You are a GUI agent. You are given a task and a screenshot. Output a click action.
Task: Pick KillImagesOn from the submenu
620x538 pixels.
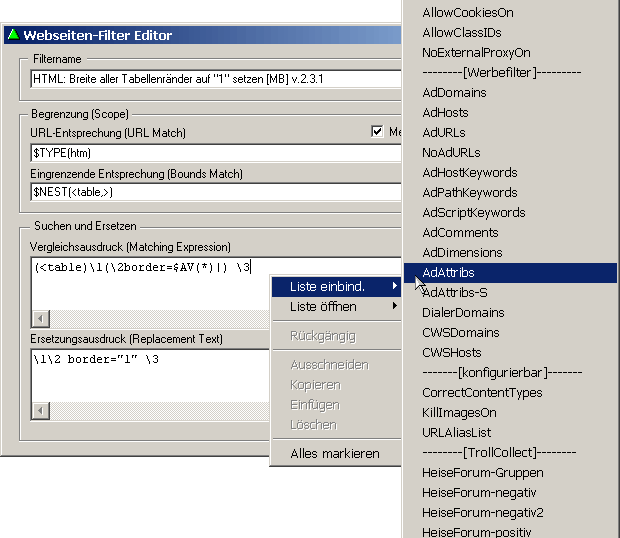pyautogui.click(x=459, y=412)
